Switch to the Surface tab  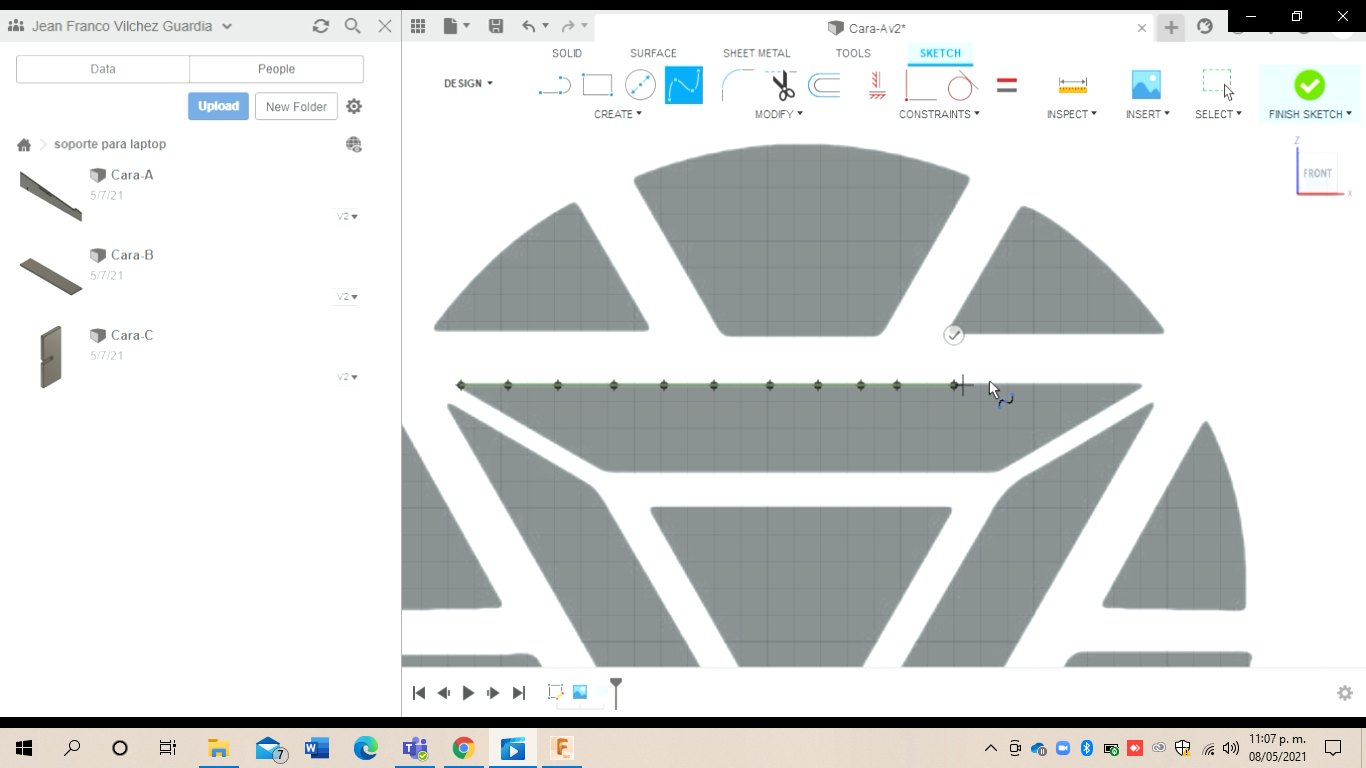point(653,53)
